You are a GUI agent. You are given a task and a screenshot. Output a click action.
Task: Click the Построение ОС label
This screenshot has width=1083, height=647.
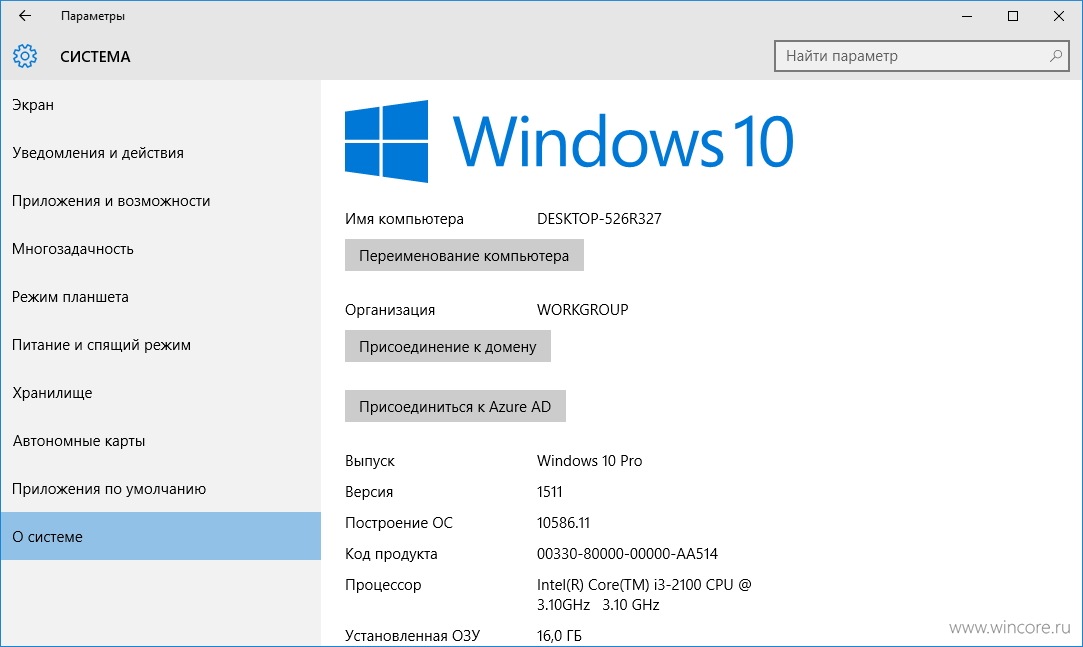point(399,523)
